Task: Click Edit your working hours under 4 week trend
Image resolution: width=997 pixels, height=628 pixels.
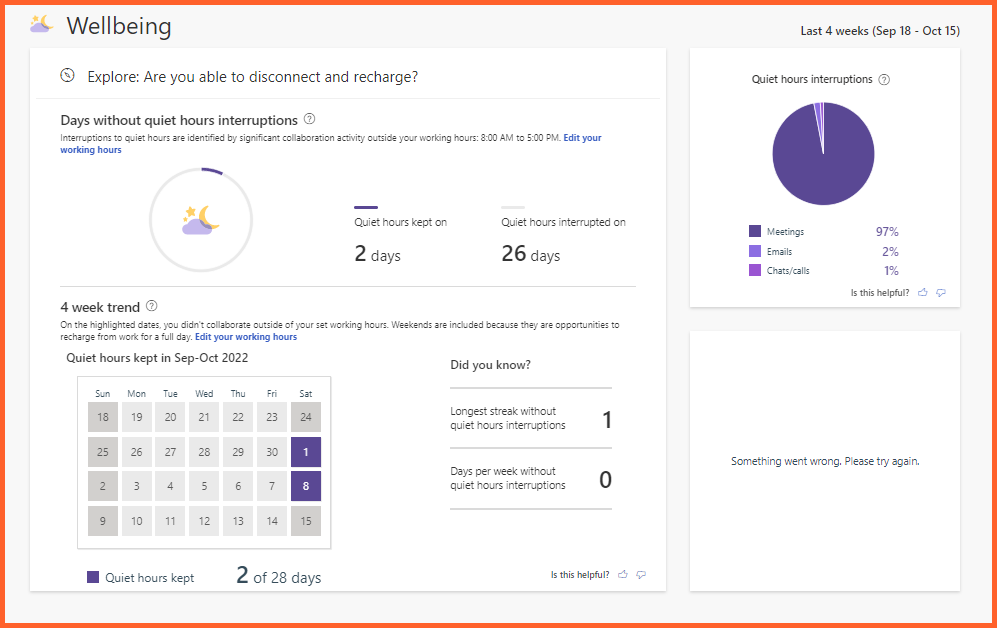Action: (x=246, y=337)
